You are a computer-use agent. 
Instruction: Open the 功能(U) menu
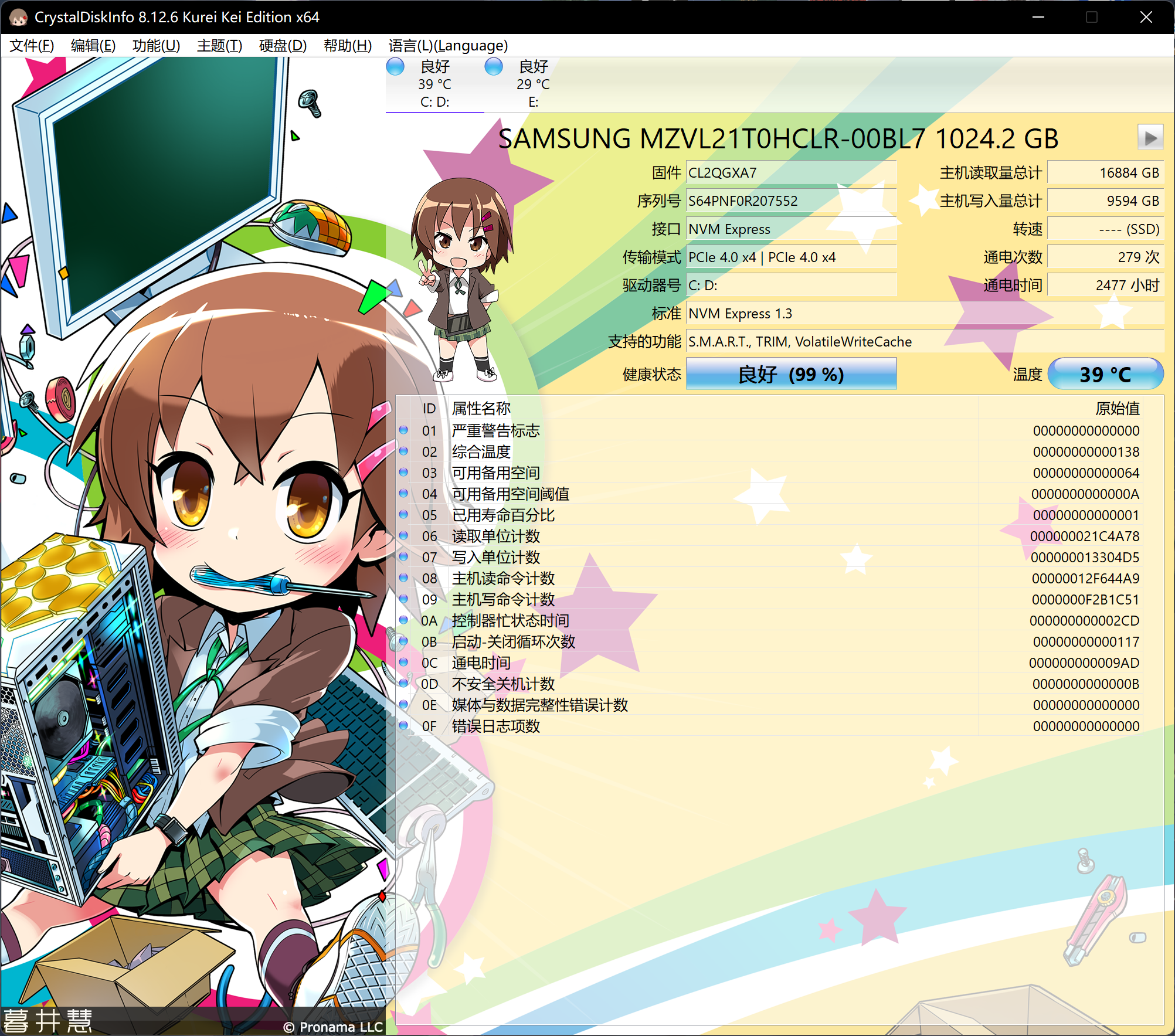pos(156,46)
